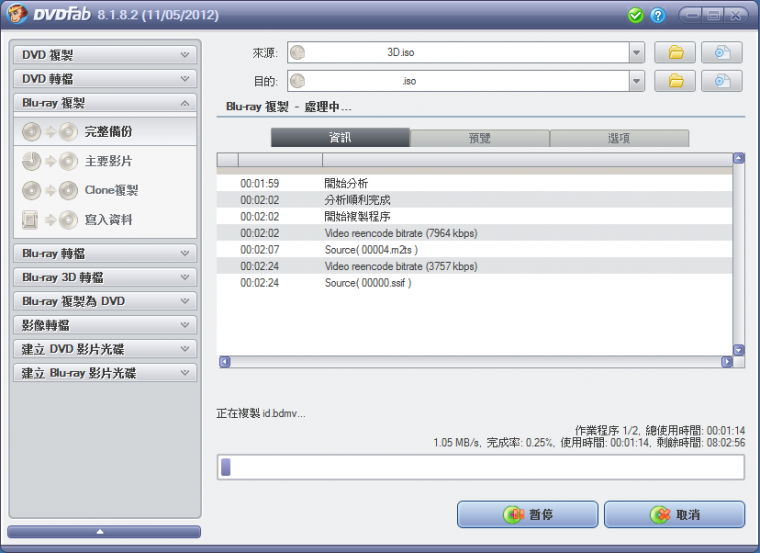
Task: Select log row 分析順利完成
Action: (475, 200)
